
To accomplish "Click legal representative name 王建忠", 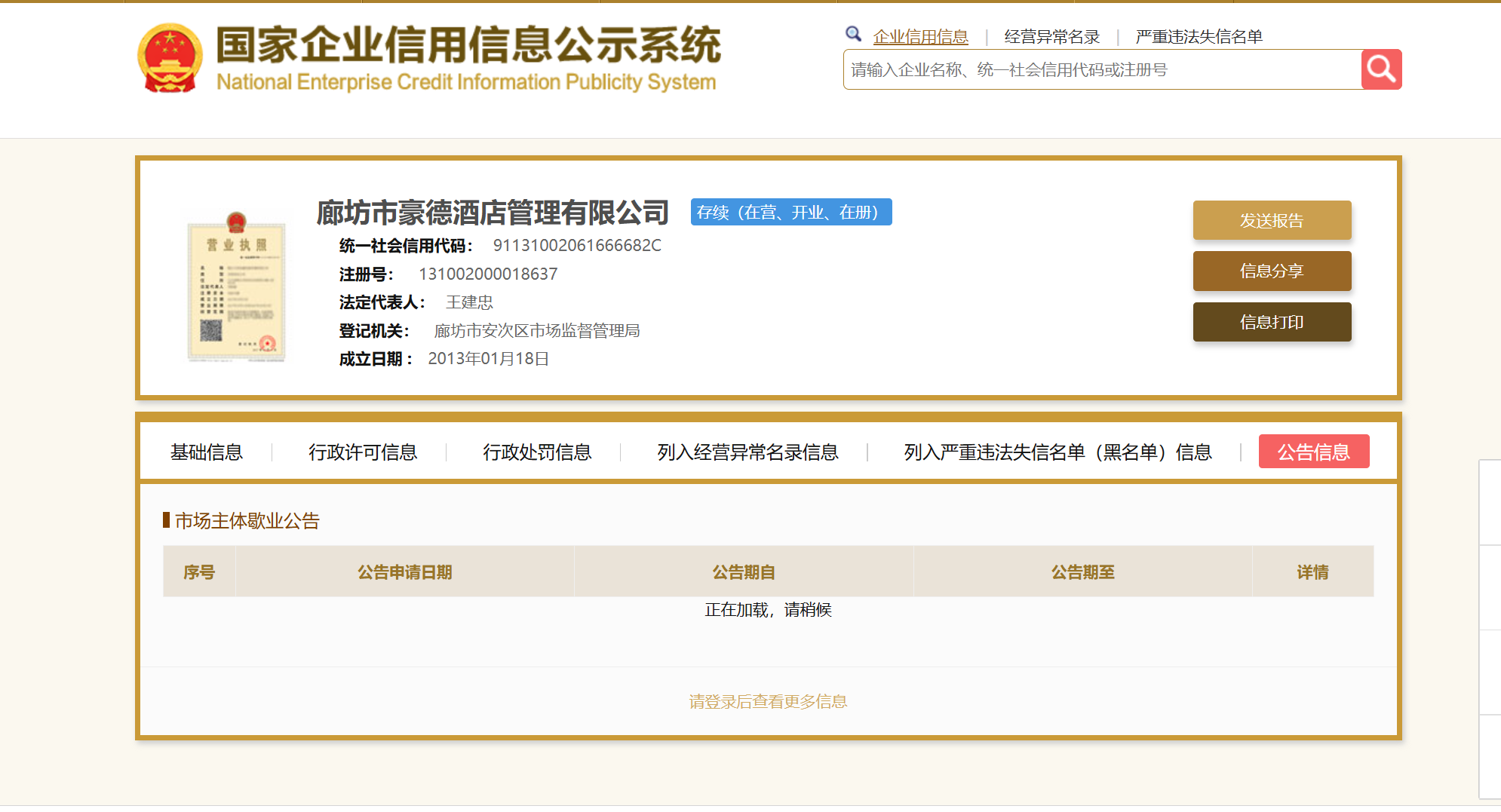I will [x=469, y=302].
